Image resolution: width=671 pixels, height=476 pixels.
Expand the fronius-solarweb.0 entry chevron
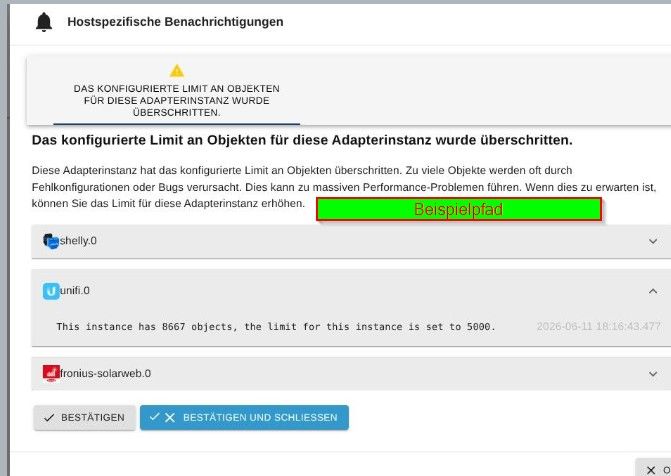coord(653,374)
